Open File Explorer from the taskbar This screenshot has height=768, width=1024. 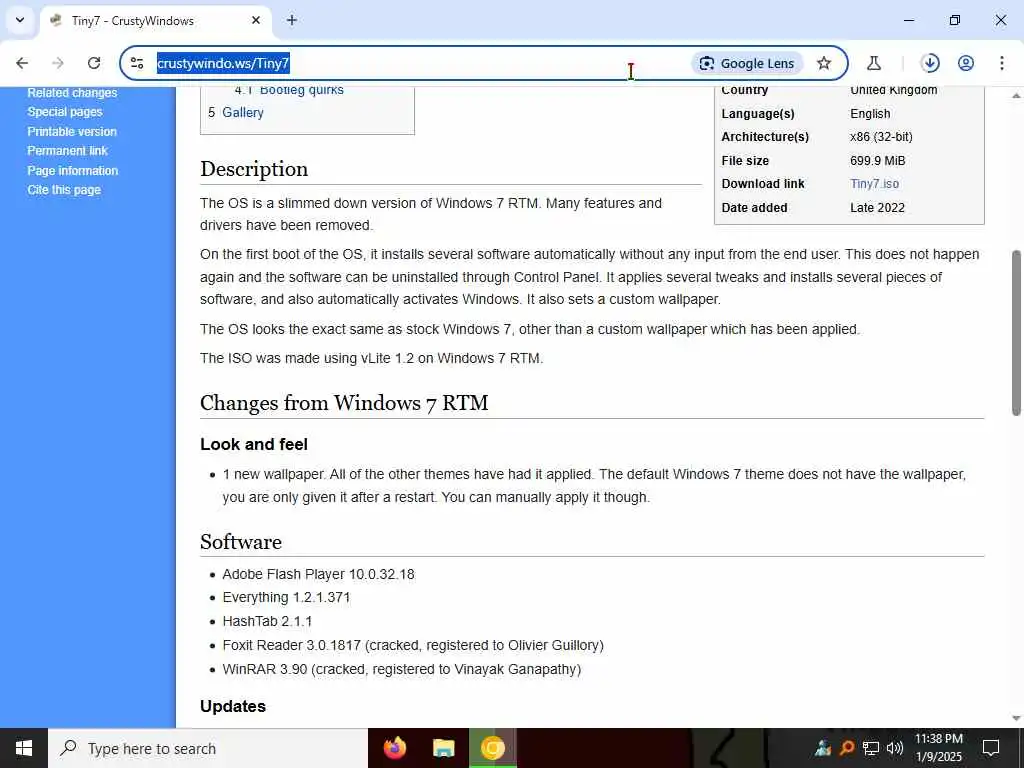coord(443,748)
